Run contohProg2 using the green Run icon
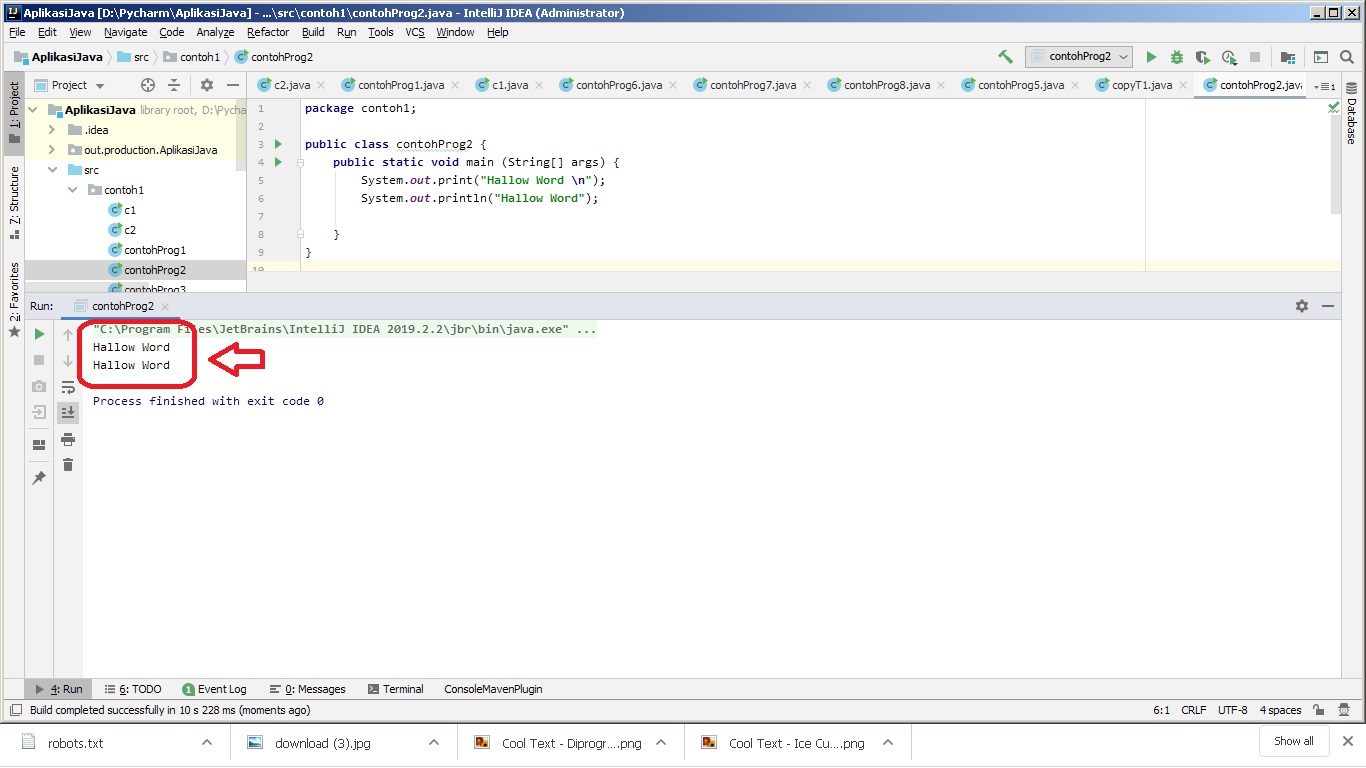The width and height of the screenshot is (1366, 768). coord(1150,57)
